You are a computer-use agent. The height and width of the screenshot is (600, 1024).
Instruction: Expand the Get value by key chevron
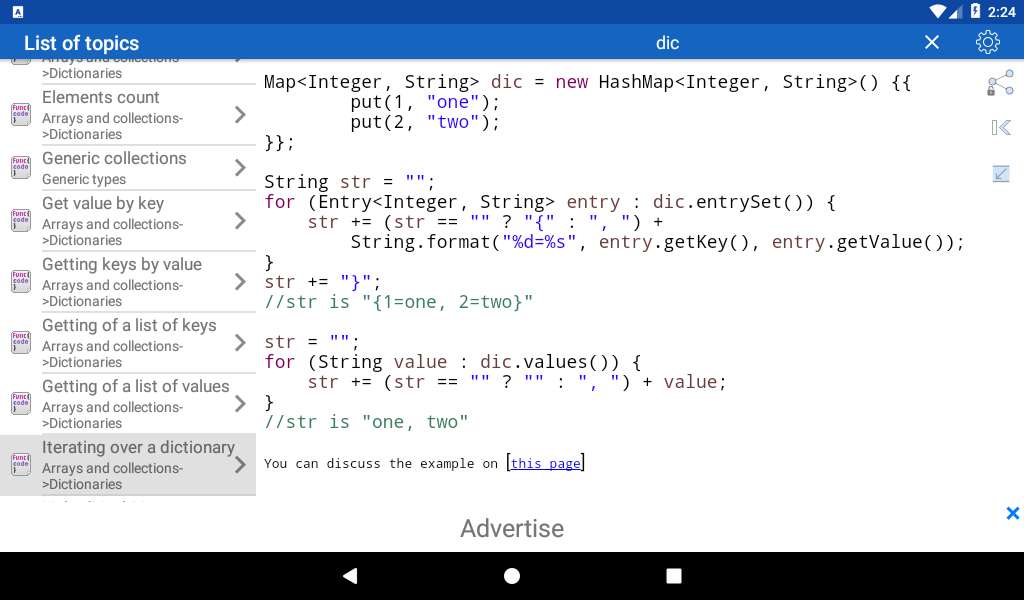(x=240, y=221)
